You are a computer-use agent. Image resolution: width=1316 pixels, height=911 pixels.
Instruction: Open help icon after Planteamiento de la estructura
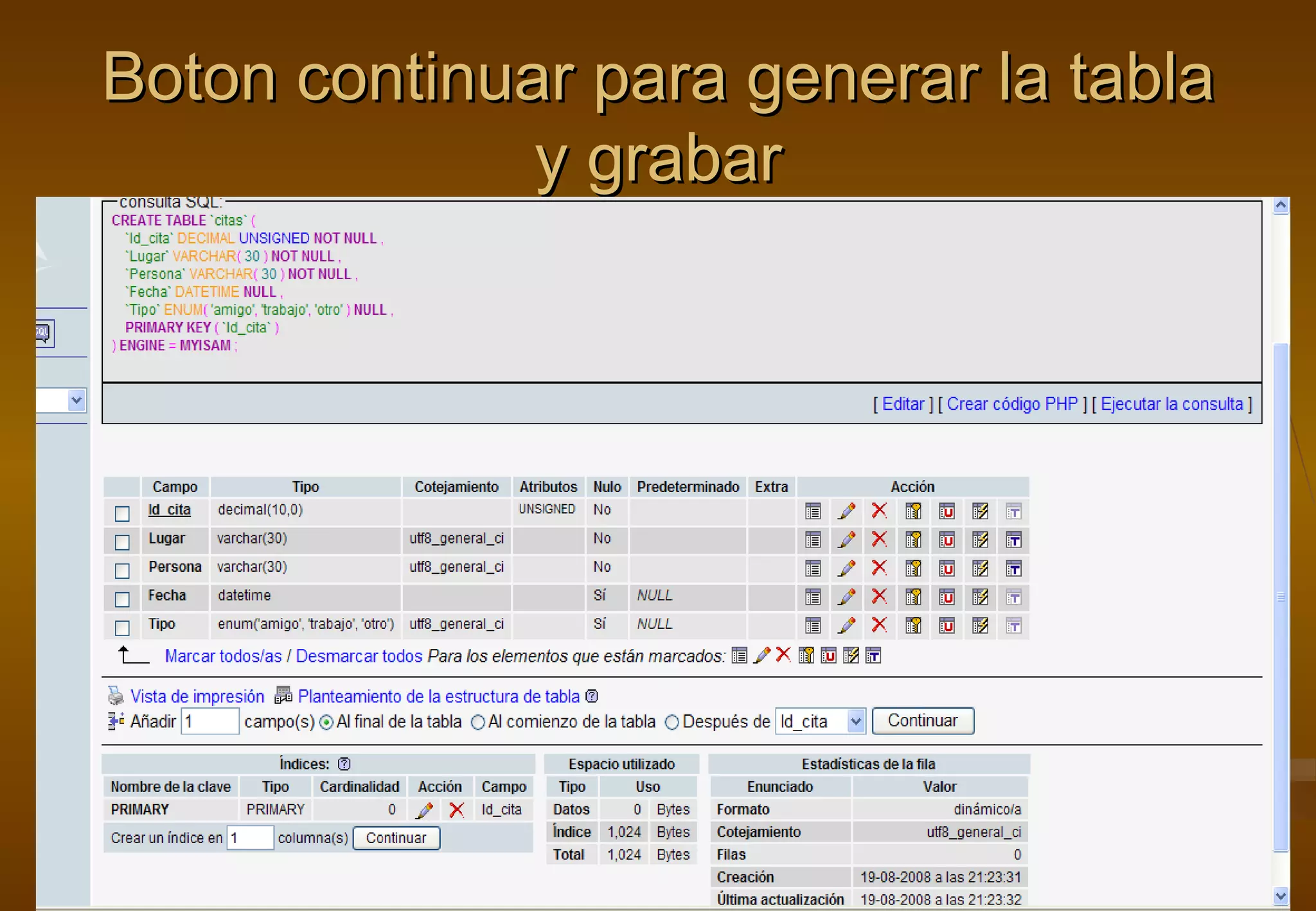coord(592,696)
